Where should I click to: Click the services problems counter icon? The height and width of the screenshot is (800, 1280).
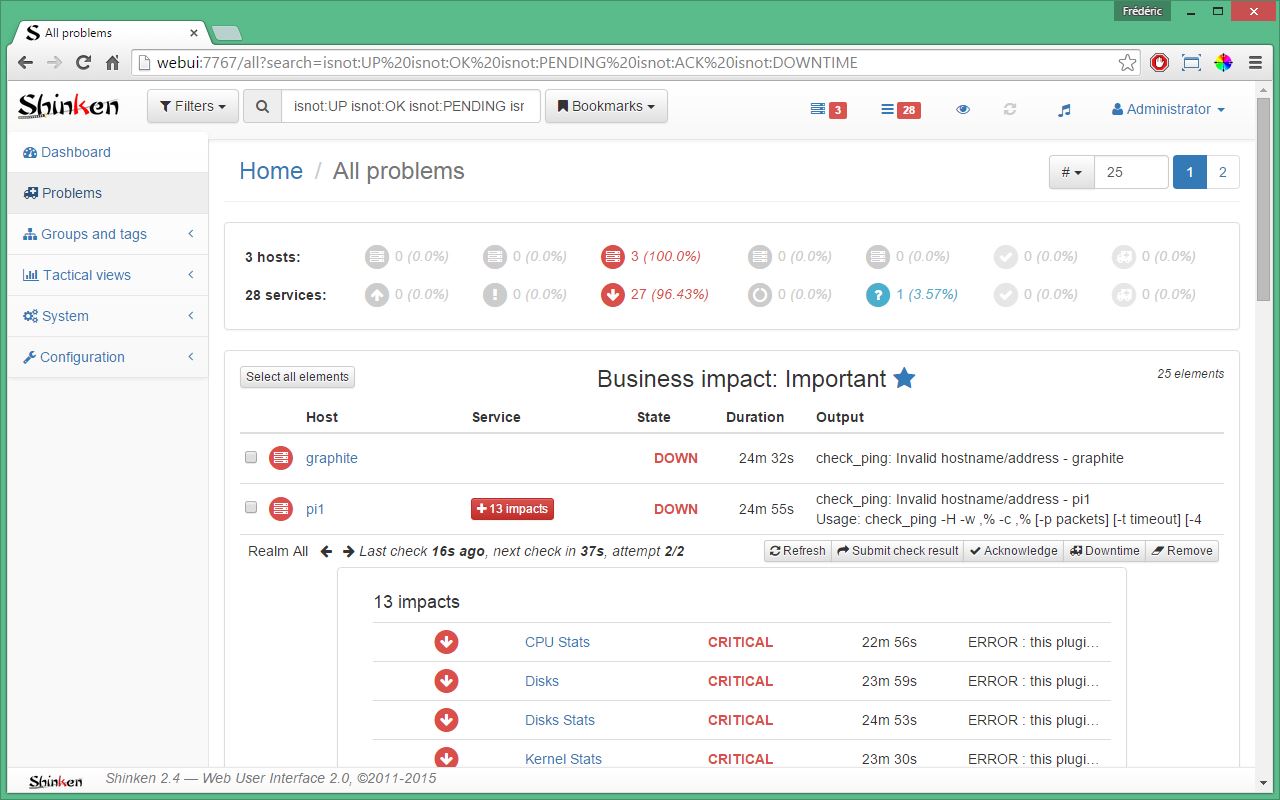(898, 110)
